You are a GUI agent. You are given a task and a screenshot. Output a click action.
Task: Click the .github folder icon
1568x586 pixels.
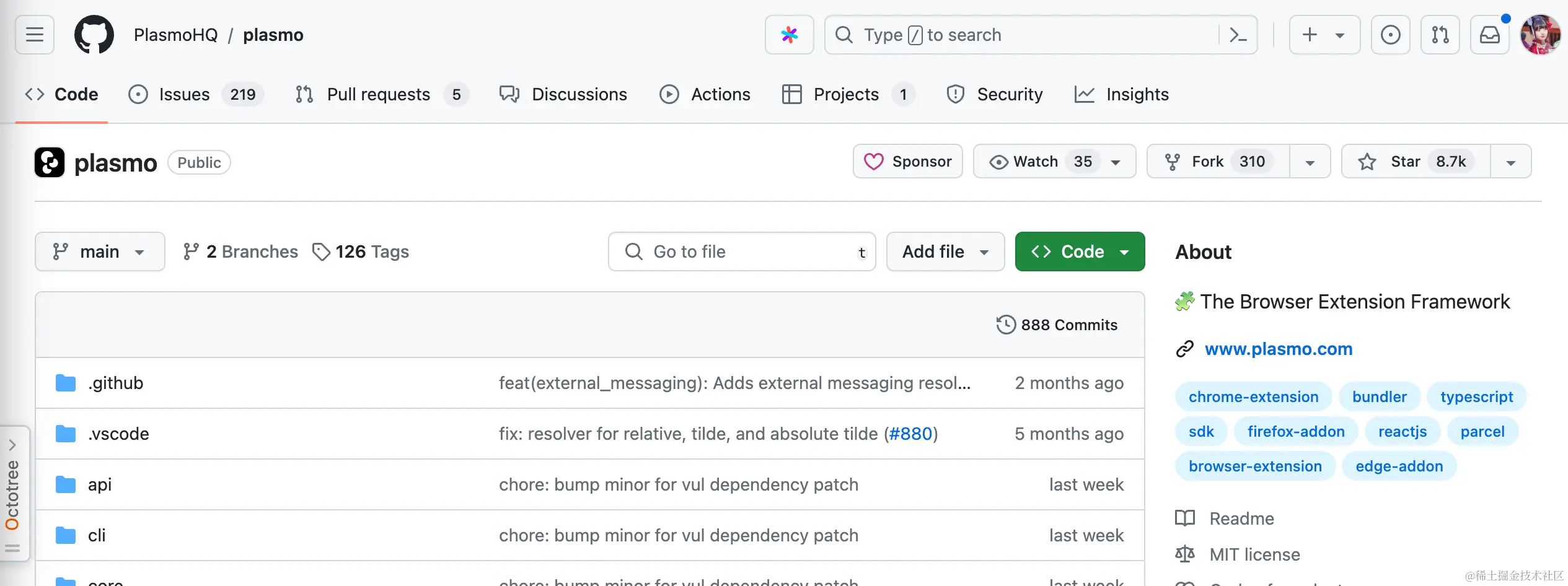(x=66, y=383)
